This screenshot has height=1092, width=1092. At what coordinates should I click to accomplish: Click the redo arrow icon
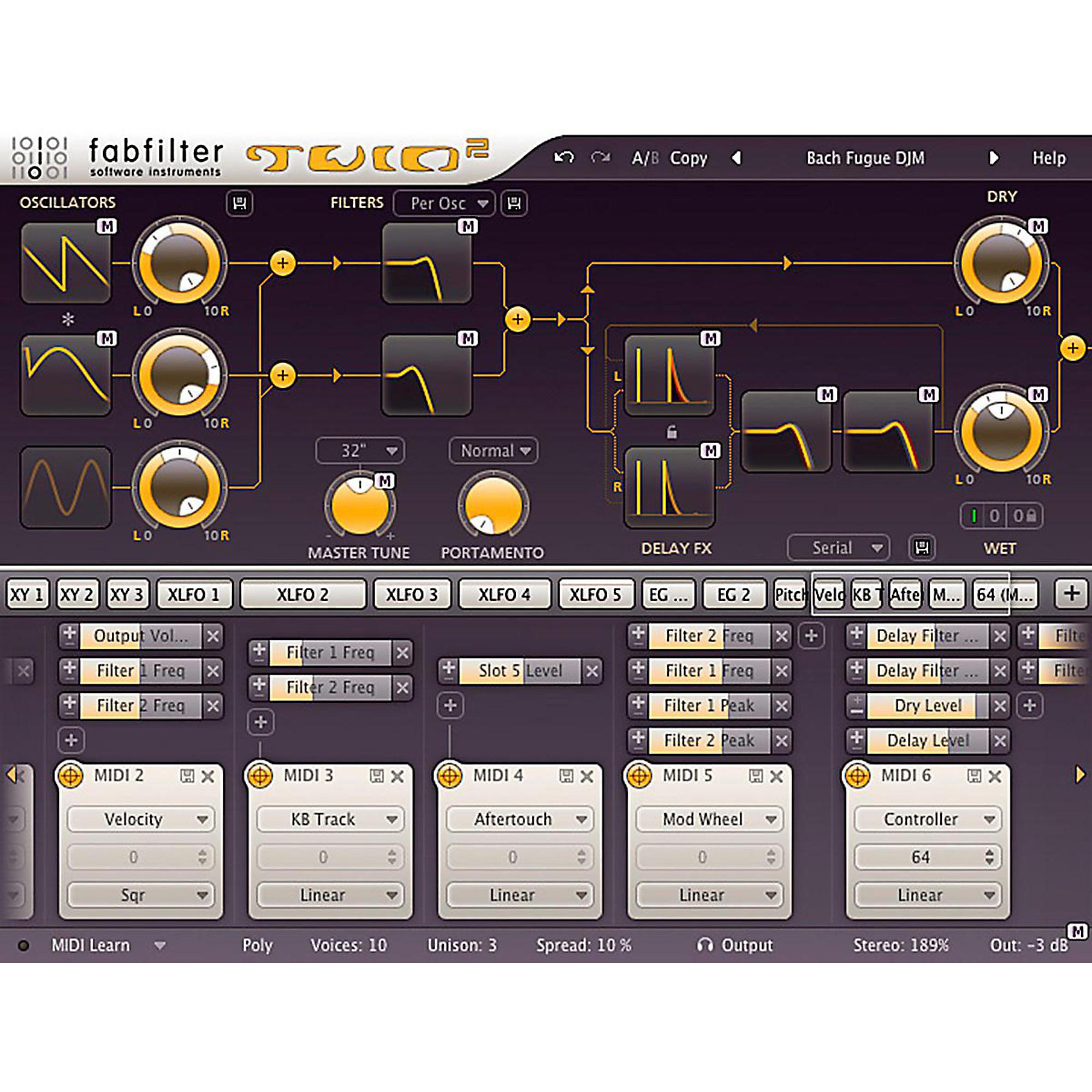pyautogui.click(x=600, y=158)
